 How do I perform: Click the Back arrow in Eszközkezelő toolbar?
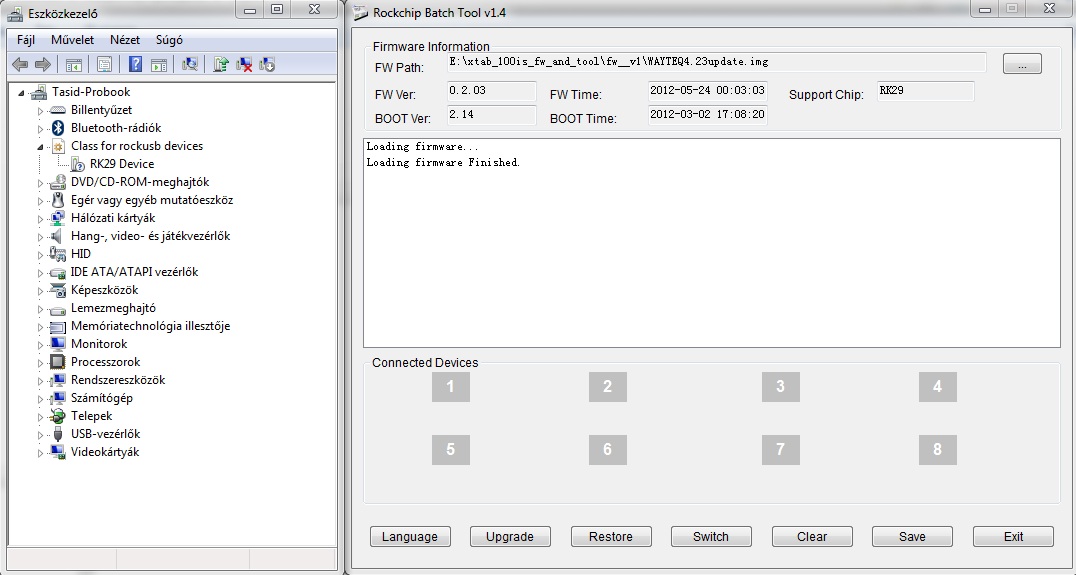21,64
